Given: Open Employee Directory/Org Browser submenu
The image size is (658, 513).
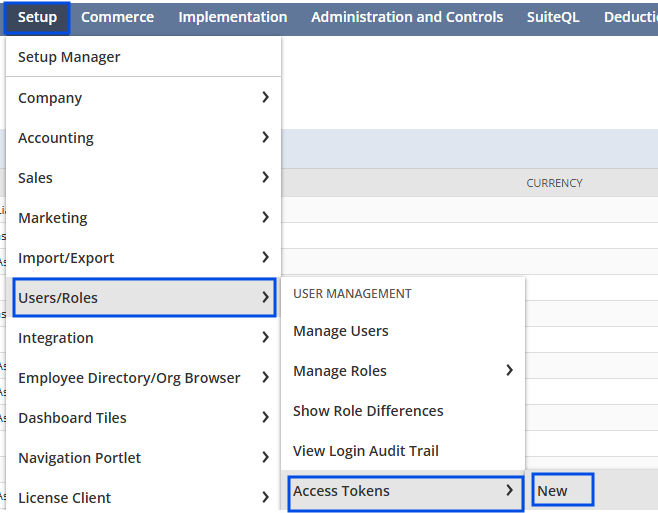Looking at the screenshot, I should [x=144, y=378].
